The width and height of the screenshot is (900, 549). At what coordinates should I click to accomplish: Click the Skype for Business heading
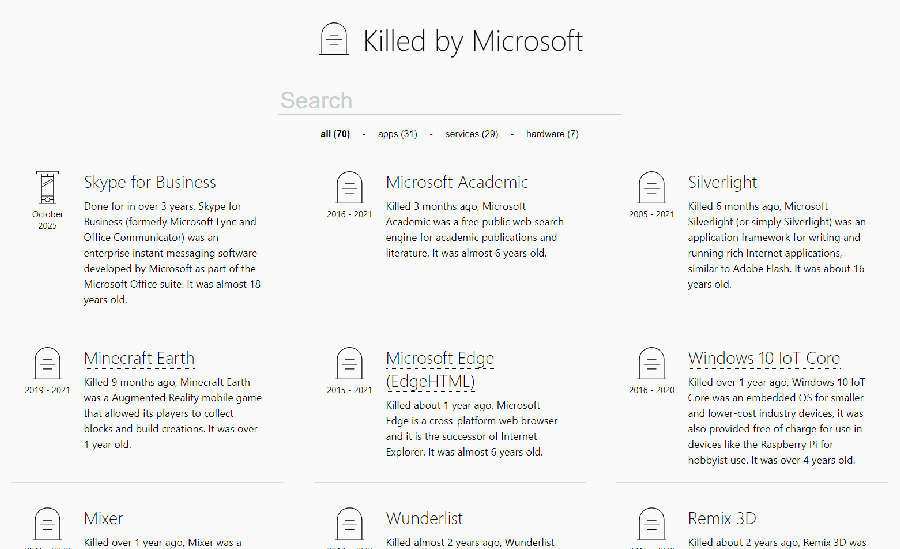point(150,182)
